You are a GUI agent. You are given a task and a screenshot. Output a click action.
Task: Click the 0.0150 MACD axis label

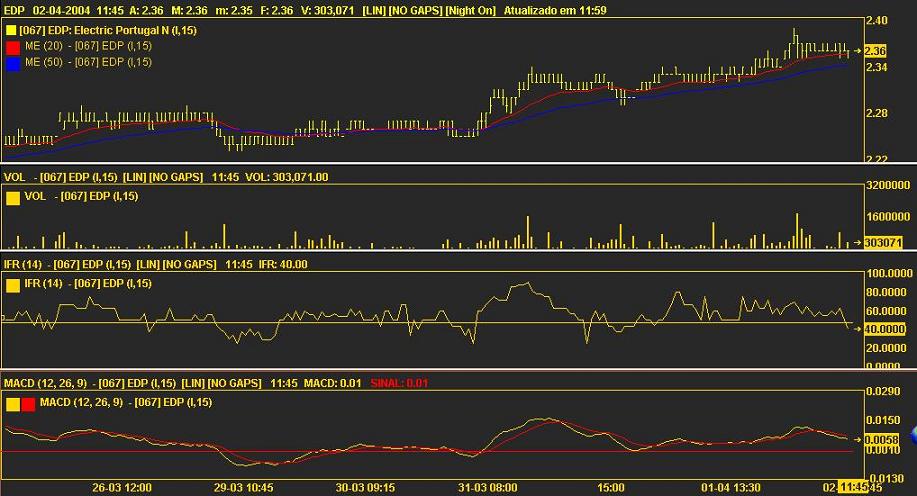tap(883, 420)
